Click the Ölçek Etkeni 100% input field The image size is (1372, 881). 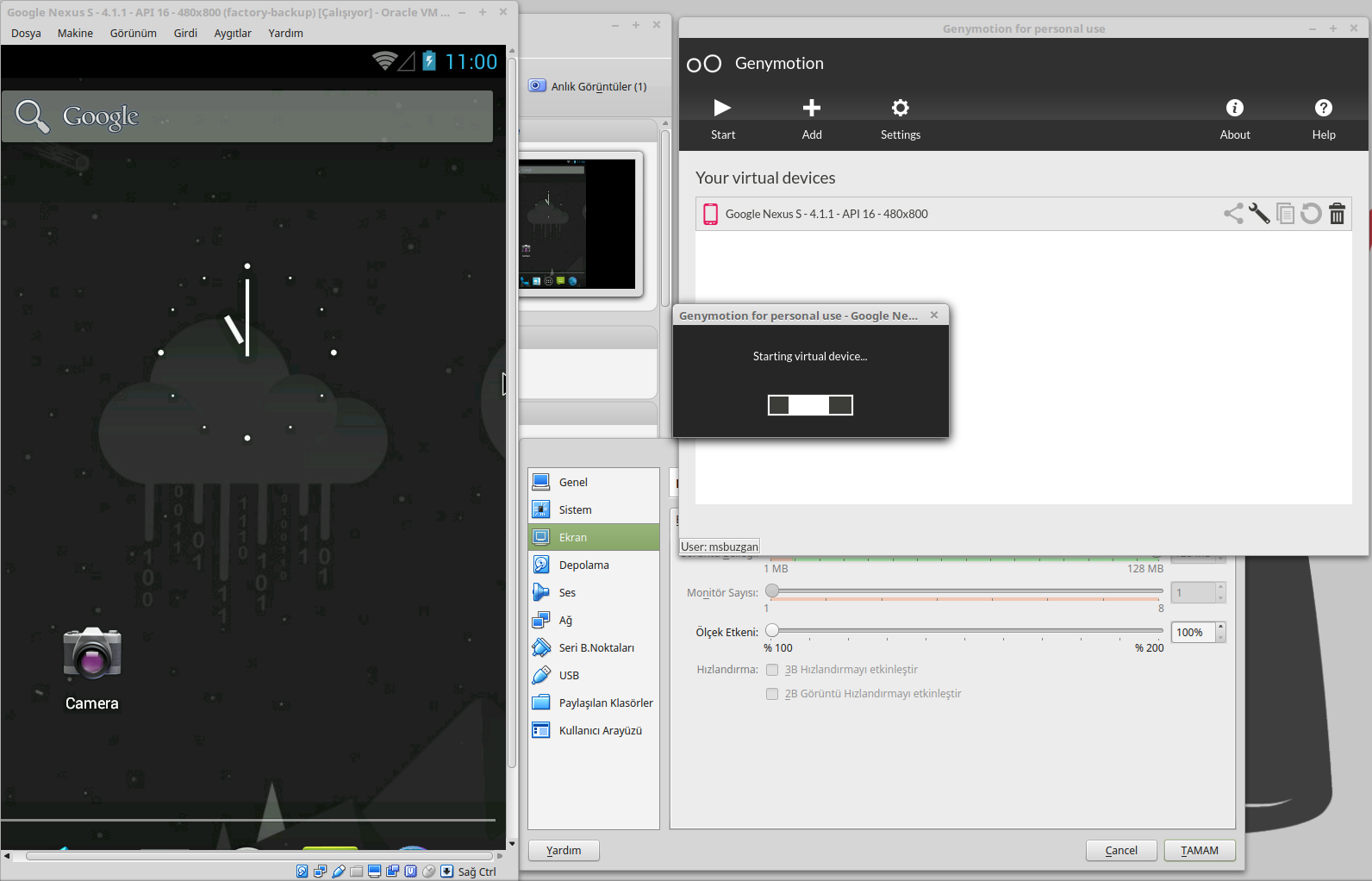click(x=1194, y=633)
